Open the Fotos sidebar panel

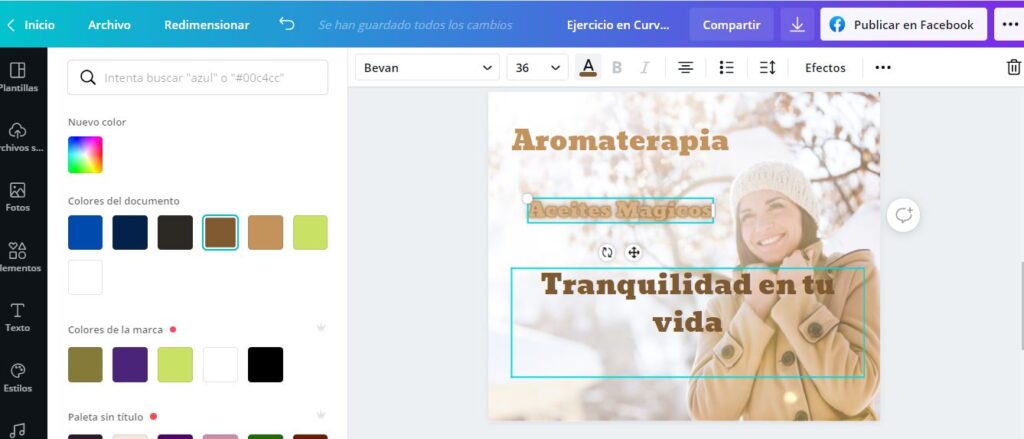point(17,197)
